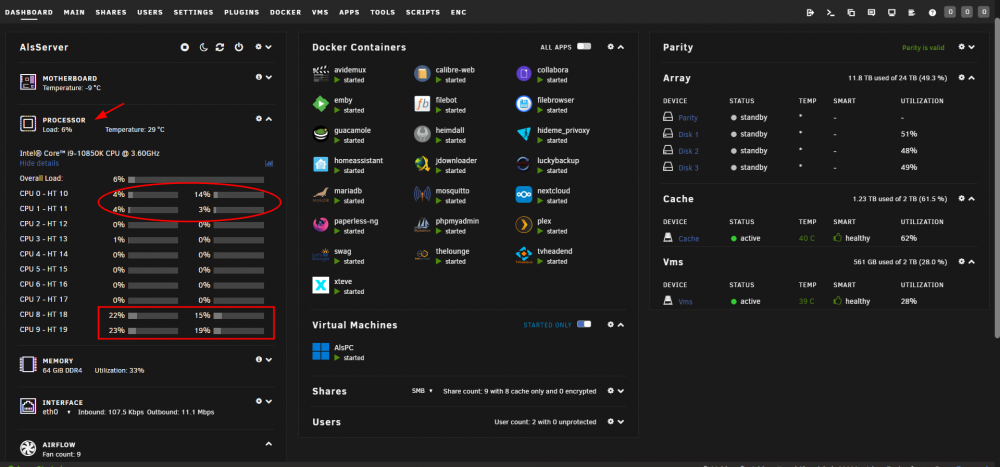The height and width of the screenshot is (467, 1000).
Task: Expand the Memory section chevron
Action: click(x=269, y=360)
